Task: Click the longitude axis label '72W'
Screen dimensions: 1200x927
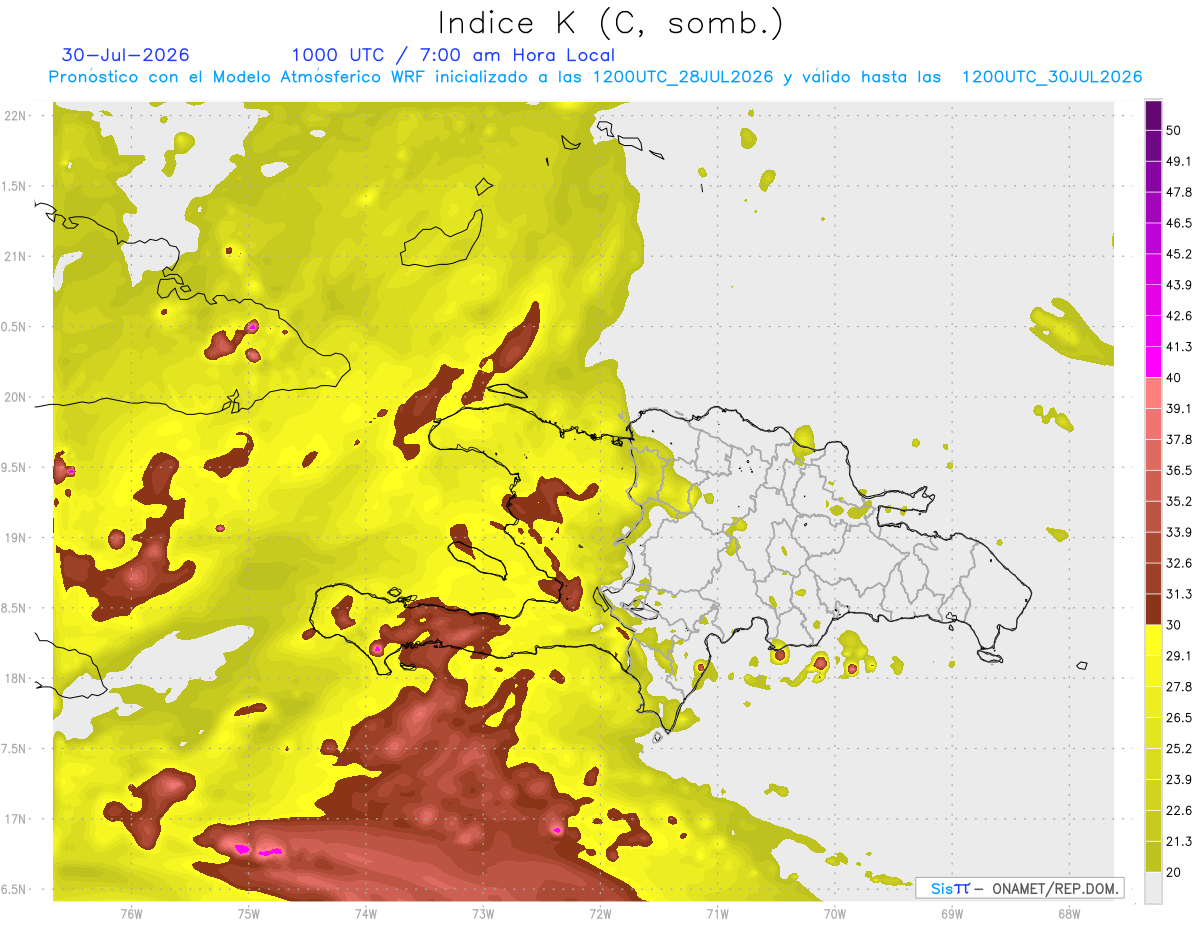Action: click(x=600, y=914)
